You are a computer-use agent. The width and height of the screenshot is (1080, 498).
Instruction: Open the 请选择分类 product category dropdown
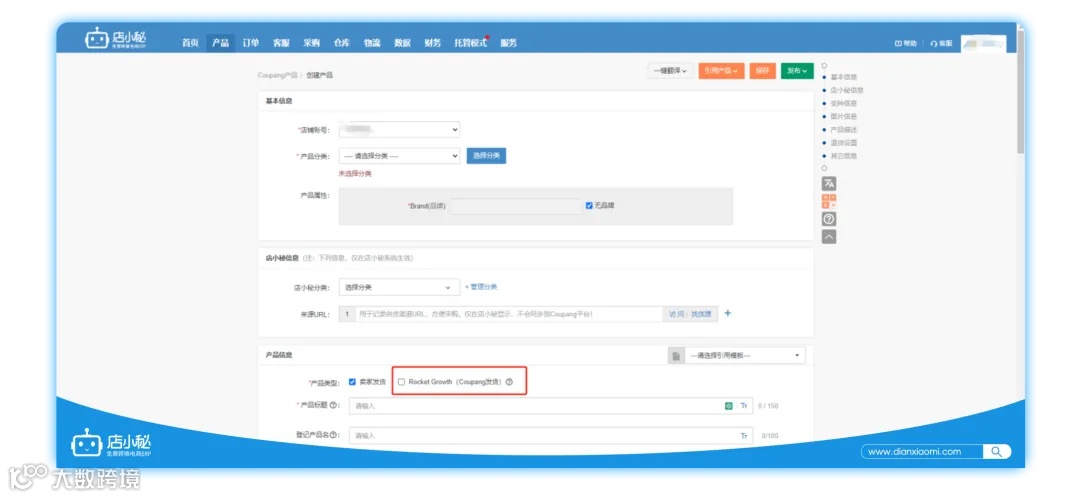pyautogui.click(x=399, y=156)
